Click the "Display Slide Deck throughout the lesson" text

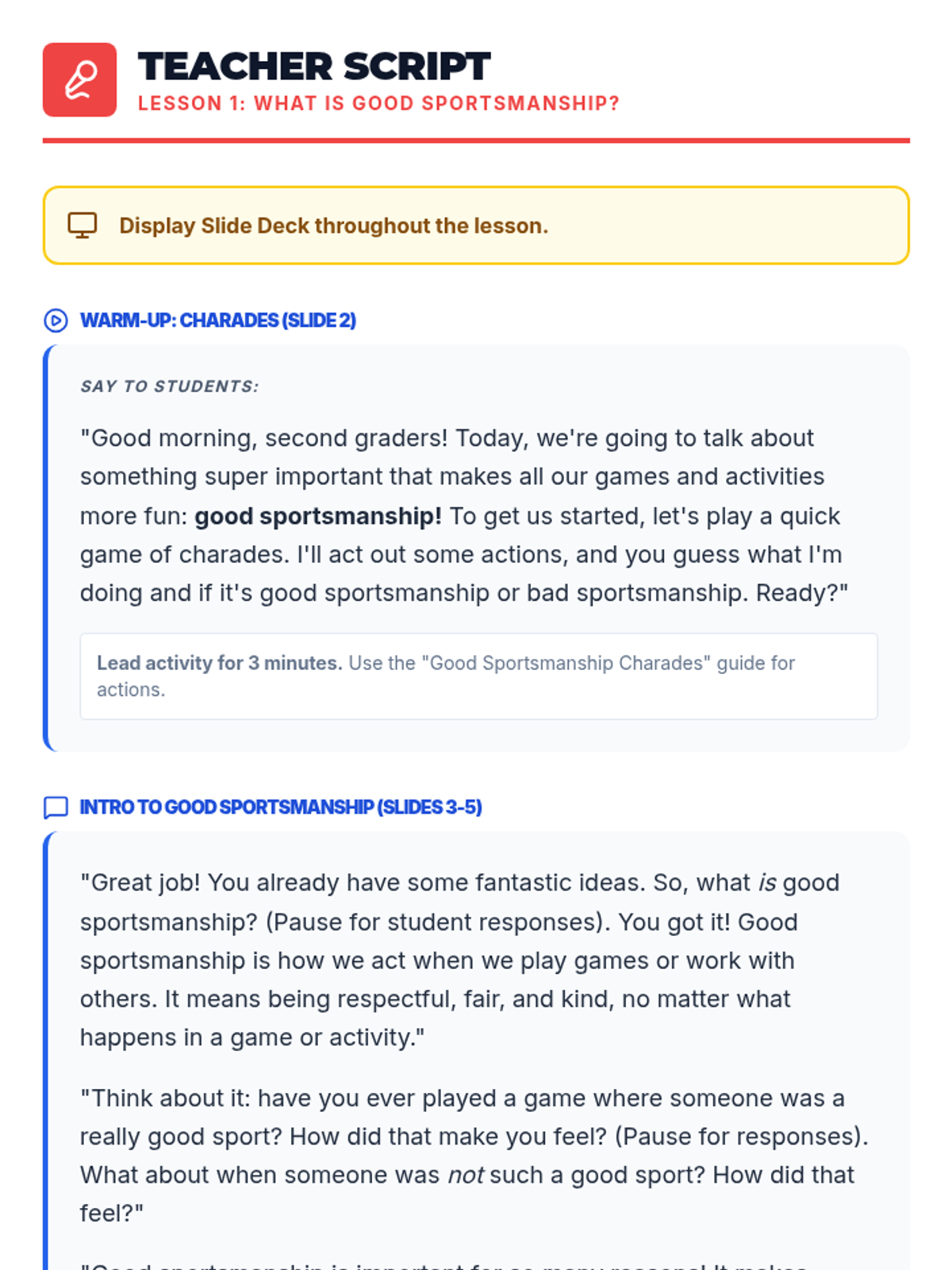[x=333, y=226]
